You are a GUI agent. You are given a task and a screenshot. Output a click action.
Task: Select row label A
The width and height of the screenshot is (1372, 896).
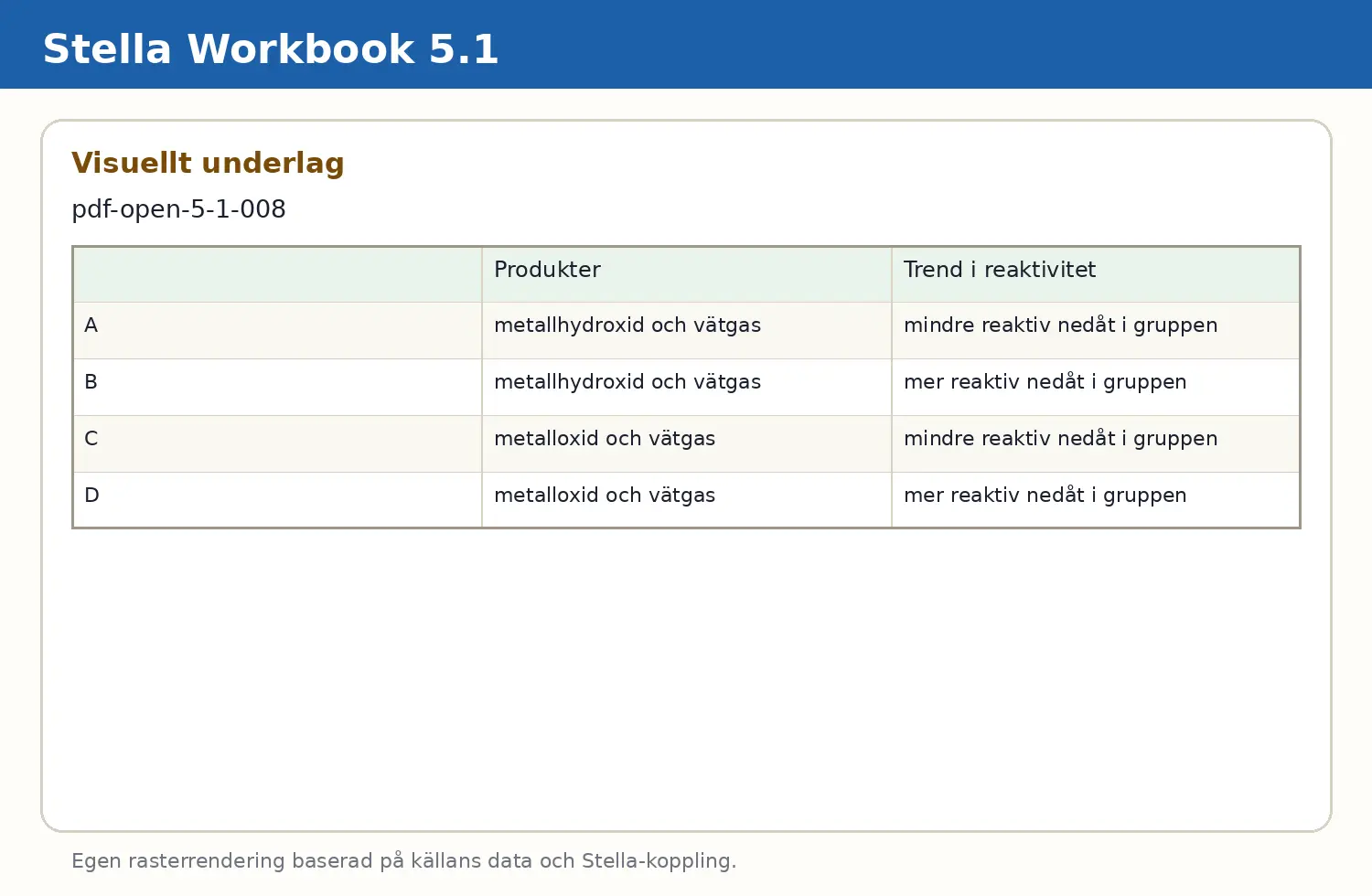coord(277,331)
